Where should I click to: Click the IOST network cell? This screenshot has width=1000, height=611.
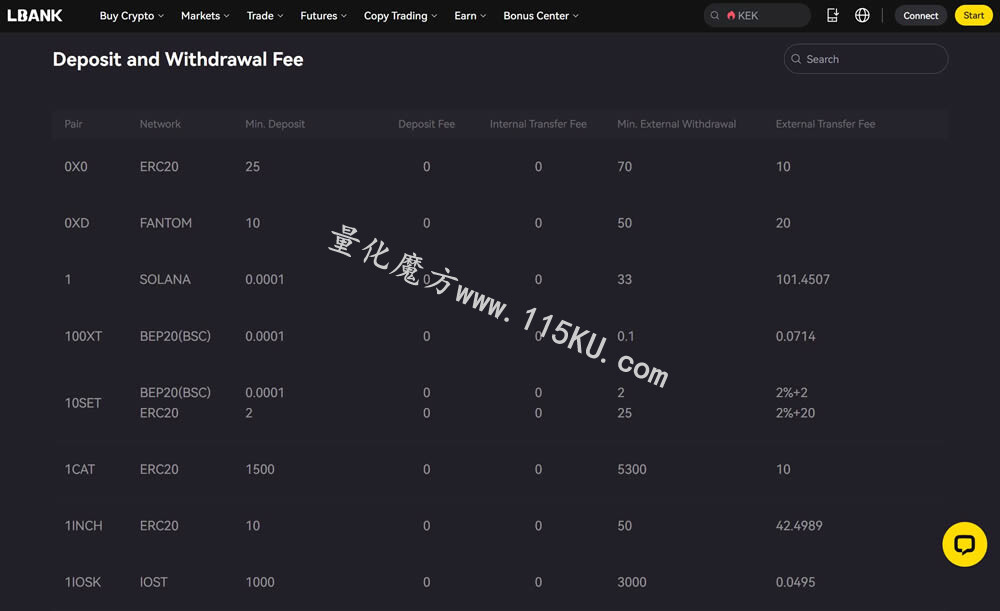point(153,582)
